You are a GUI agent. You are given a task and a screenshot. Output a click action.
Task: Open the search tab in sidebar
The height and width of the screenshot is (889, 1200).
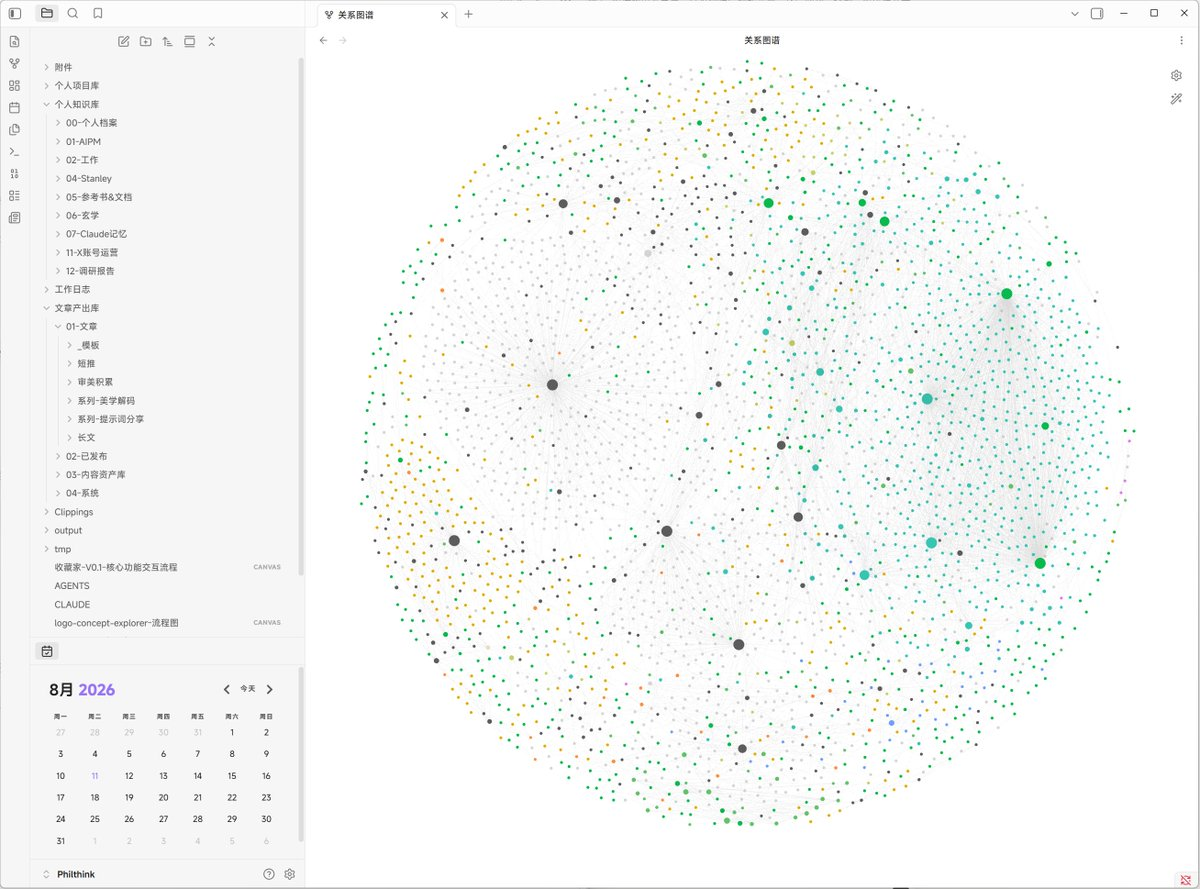(73, 14)
